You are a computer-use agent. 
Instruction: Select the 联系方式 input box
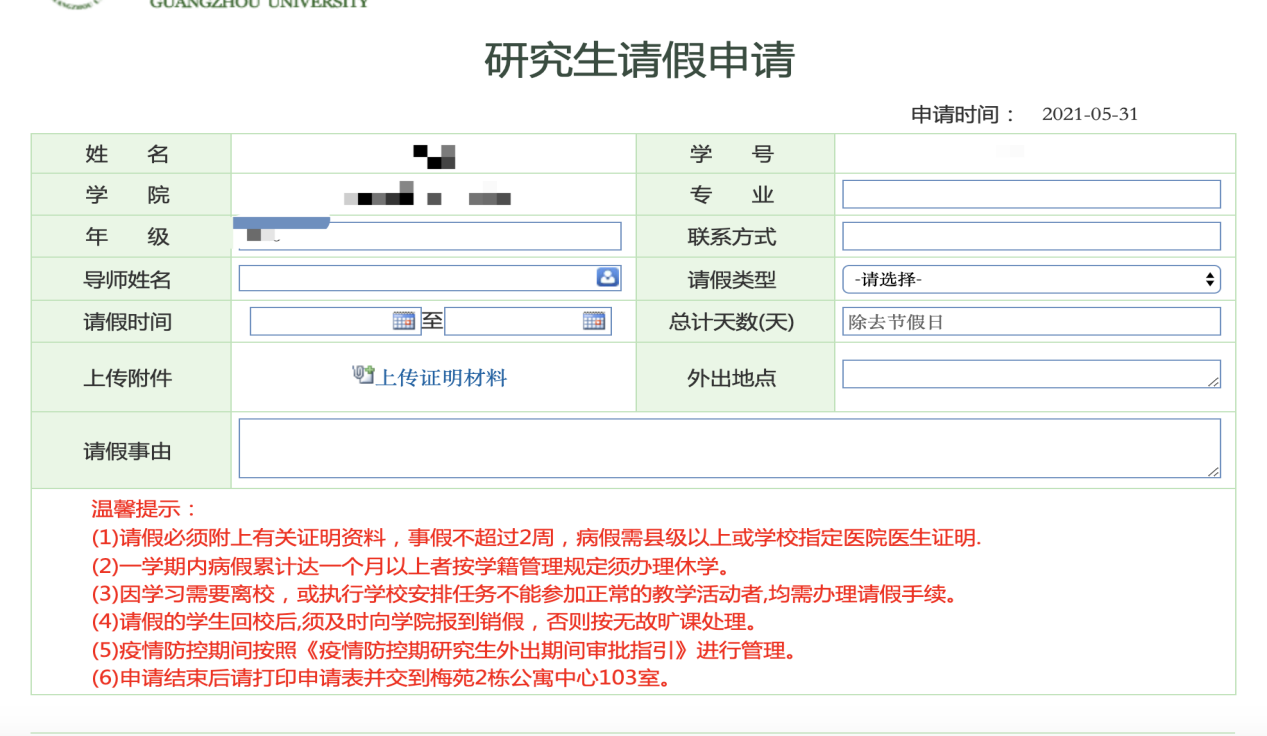coord(1031,236)
